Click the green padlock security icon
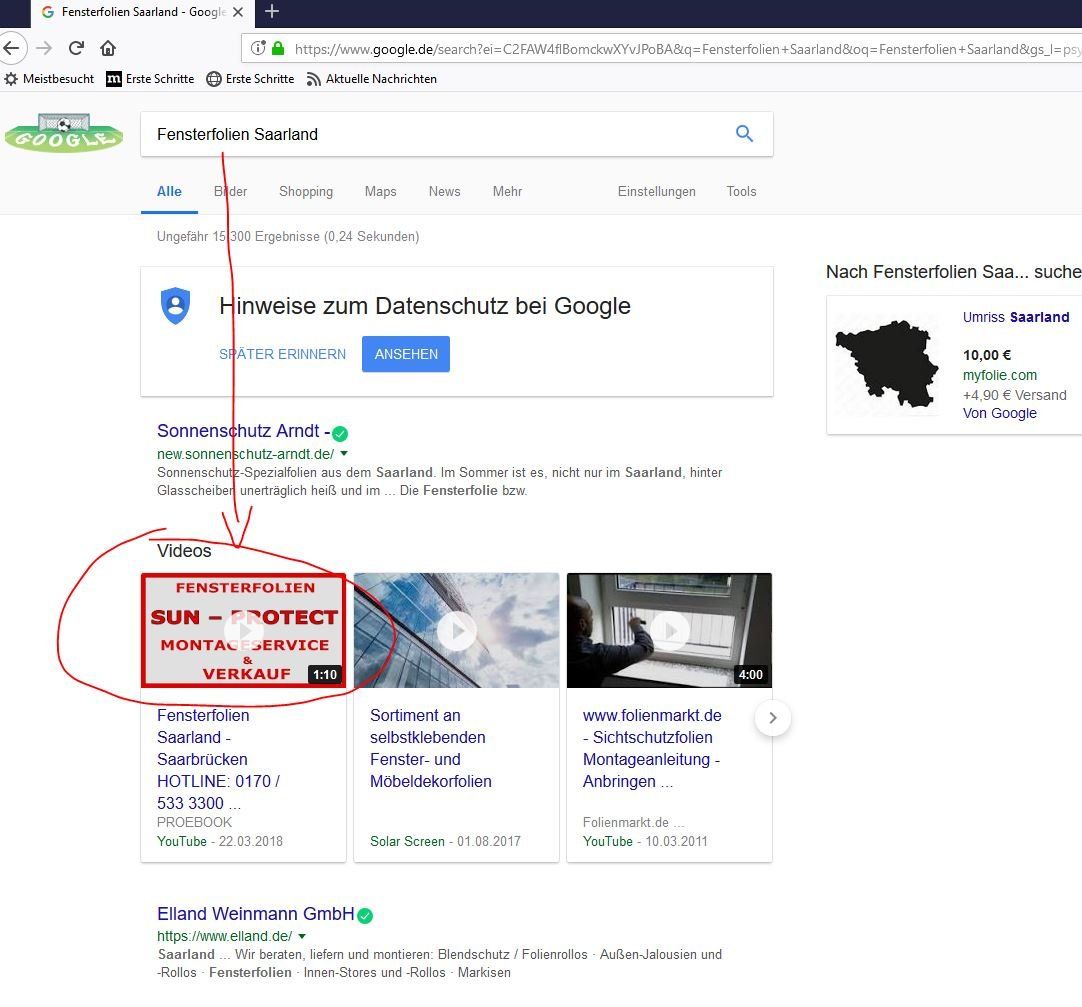1082x1007 pixels. (278, 48)
